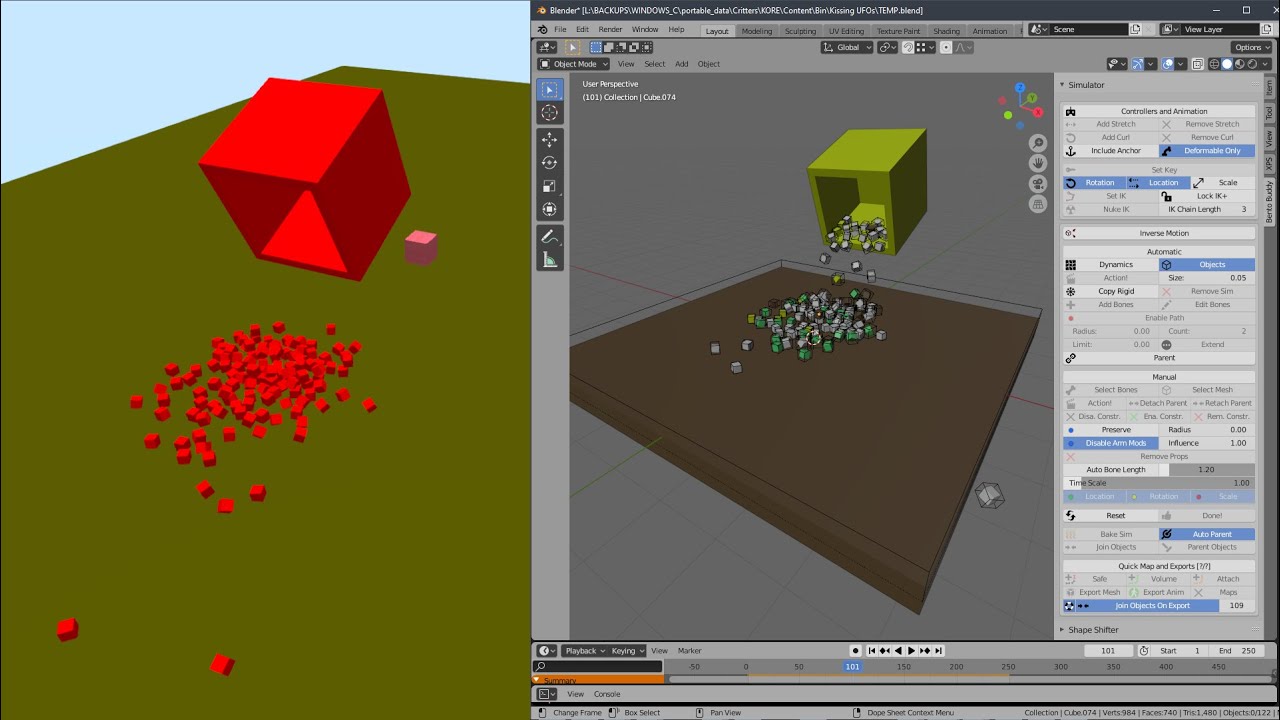Toggle the Objects simulator option
The image size is (1280, 720).
click(x=1207, y=265)
